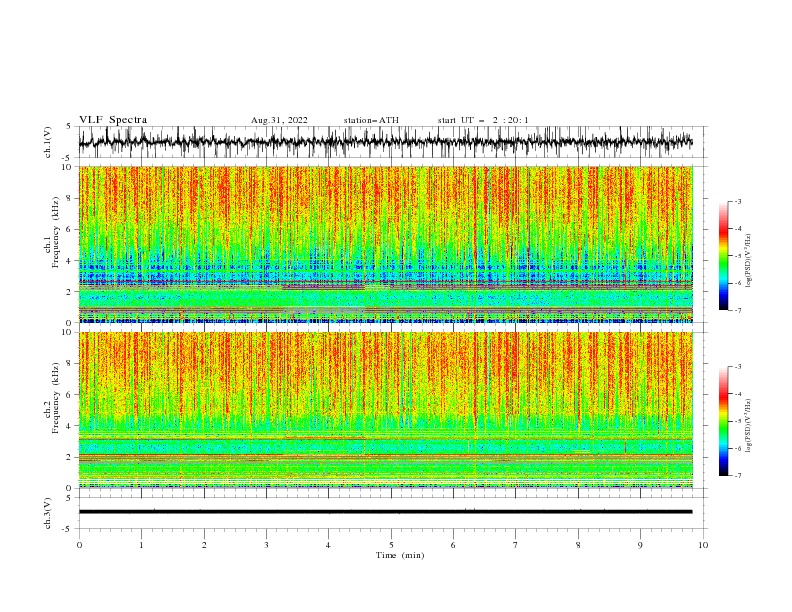
Task: Click the ch.3 flat waveform trace
Action: 385,512
